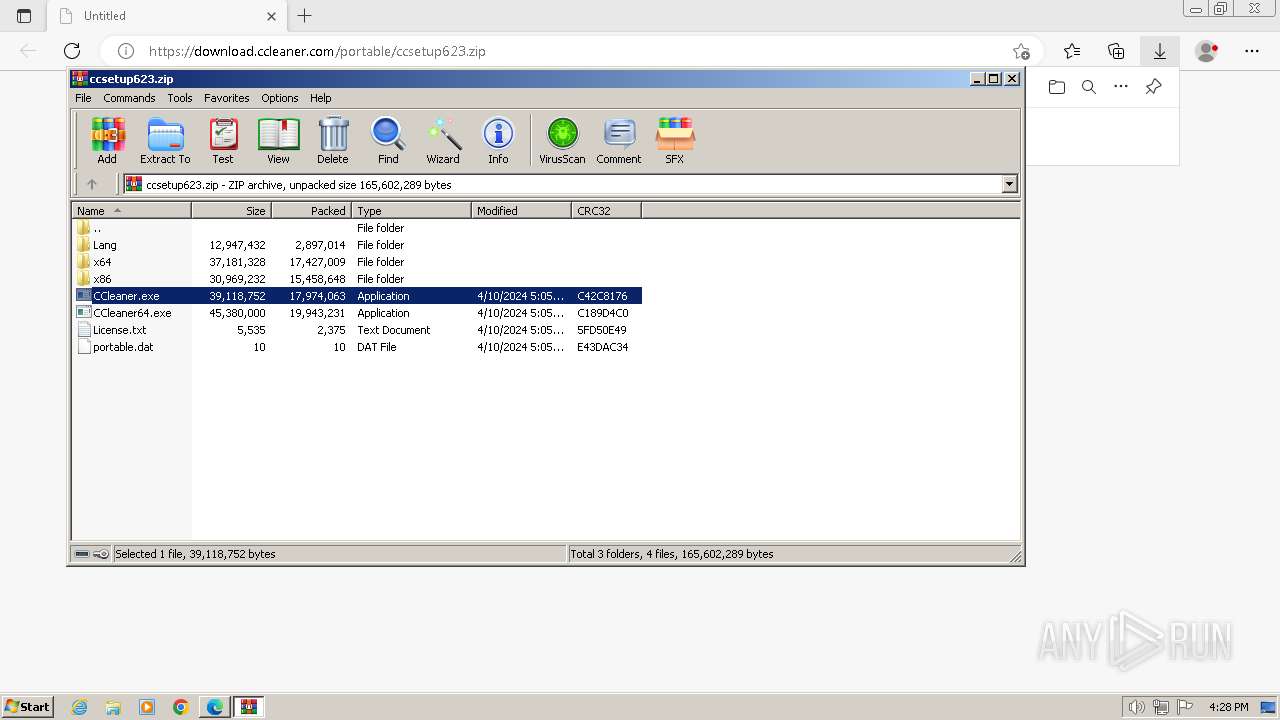Image resolution: width=1280 pixels, height=720 pixels.
Task: Start VirusScan on the archive
Action: pyautogui.click(x=562, y=140)
